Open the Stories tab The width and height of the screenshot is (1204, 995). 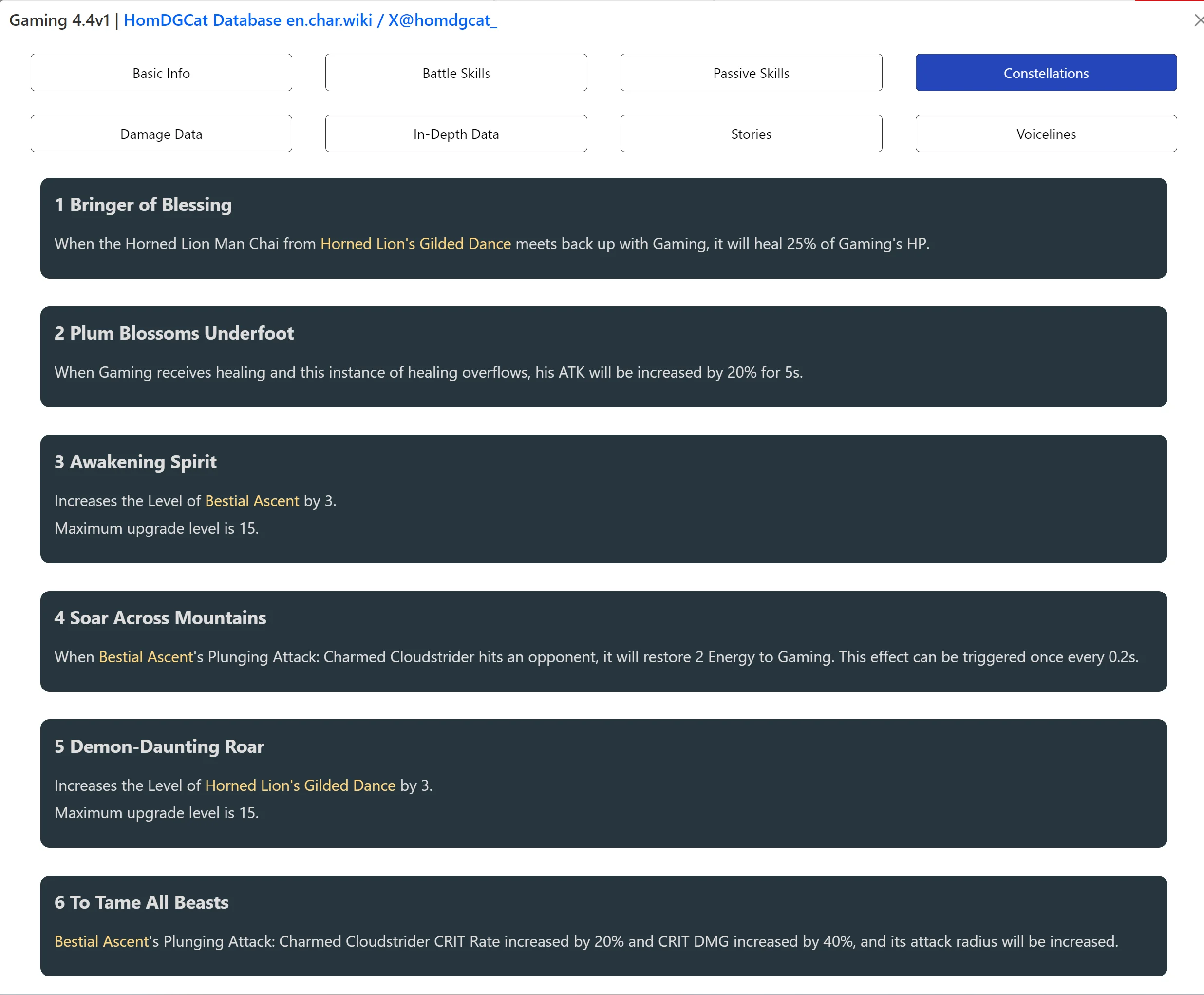tap(751, 134)
